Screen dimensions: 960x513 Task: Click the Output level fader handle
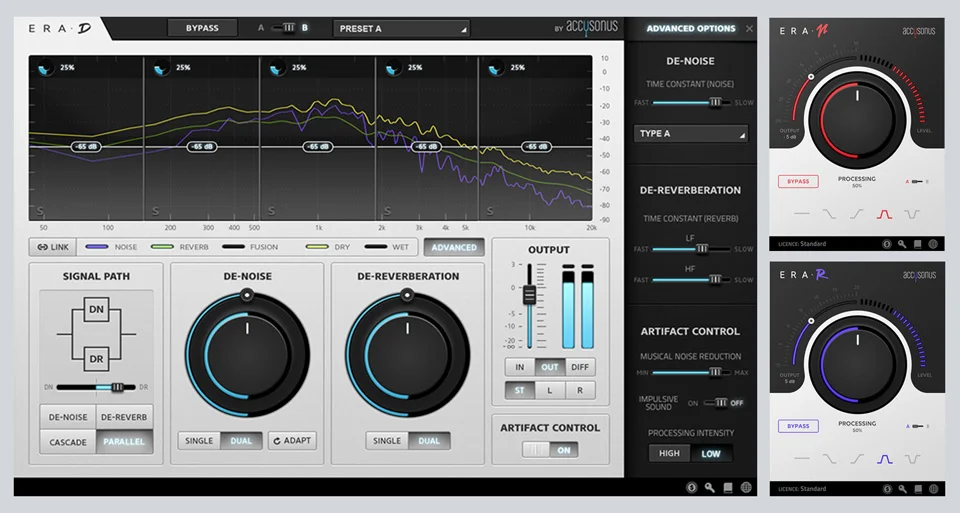point(530,296)
